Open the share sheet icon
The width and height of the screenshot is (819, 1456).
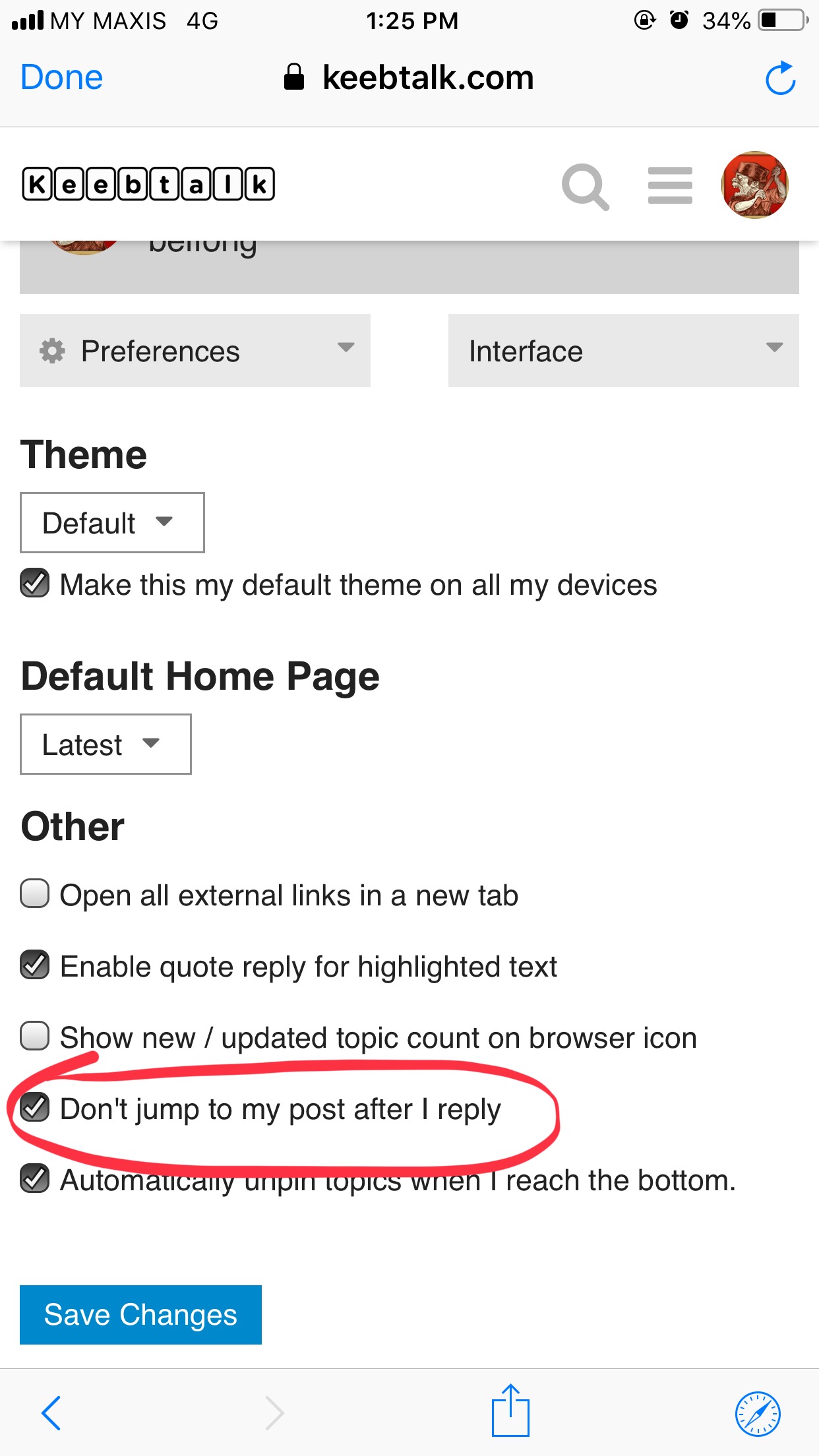[510, 1410]
